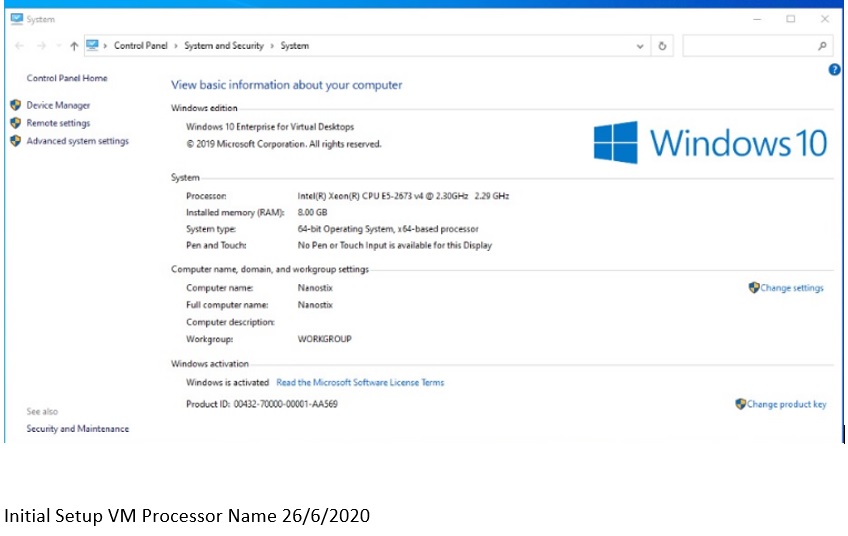
Task: Click the Full computer name label
Action: pos(227,305)
